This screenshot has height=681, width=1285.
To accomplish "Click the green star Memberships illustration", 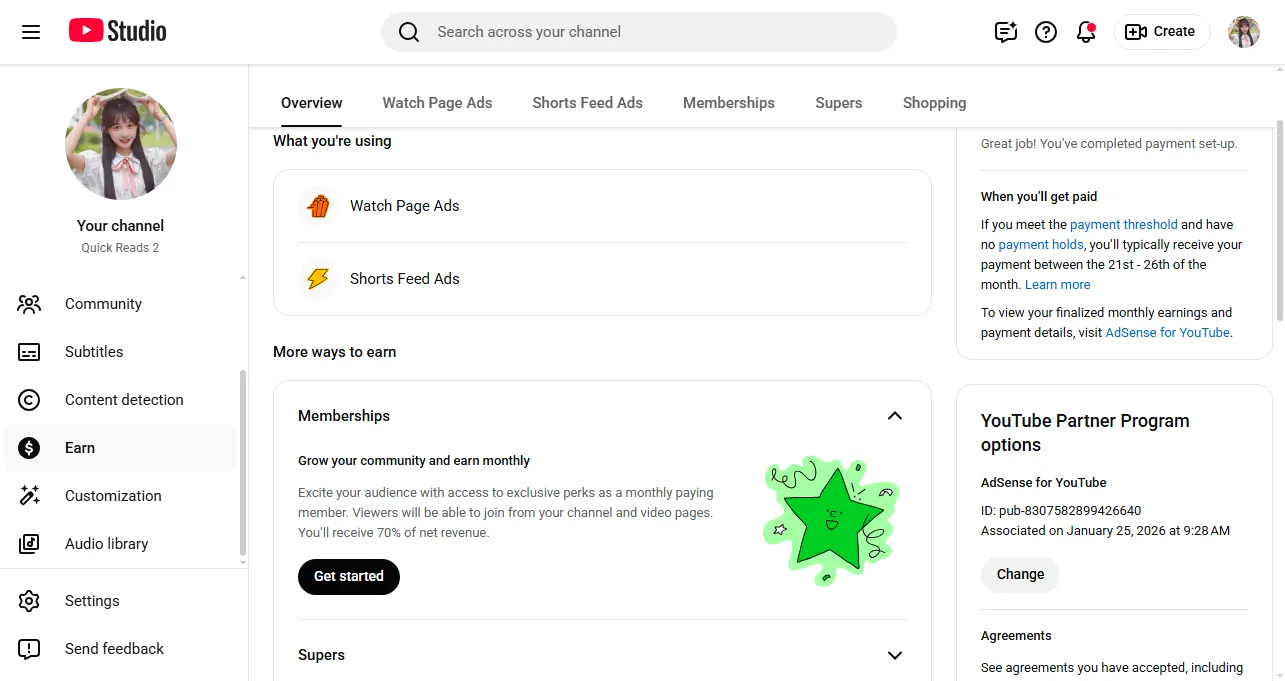I will click(x=831, y=521).
